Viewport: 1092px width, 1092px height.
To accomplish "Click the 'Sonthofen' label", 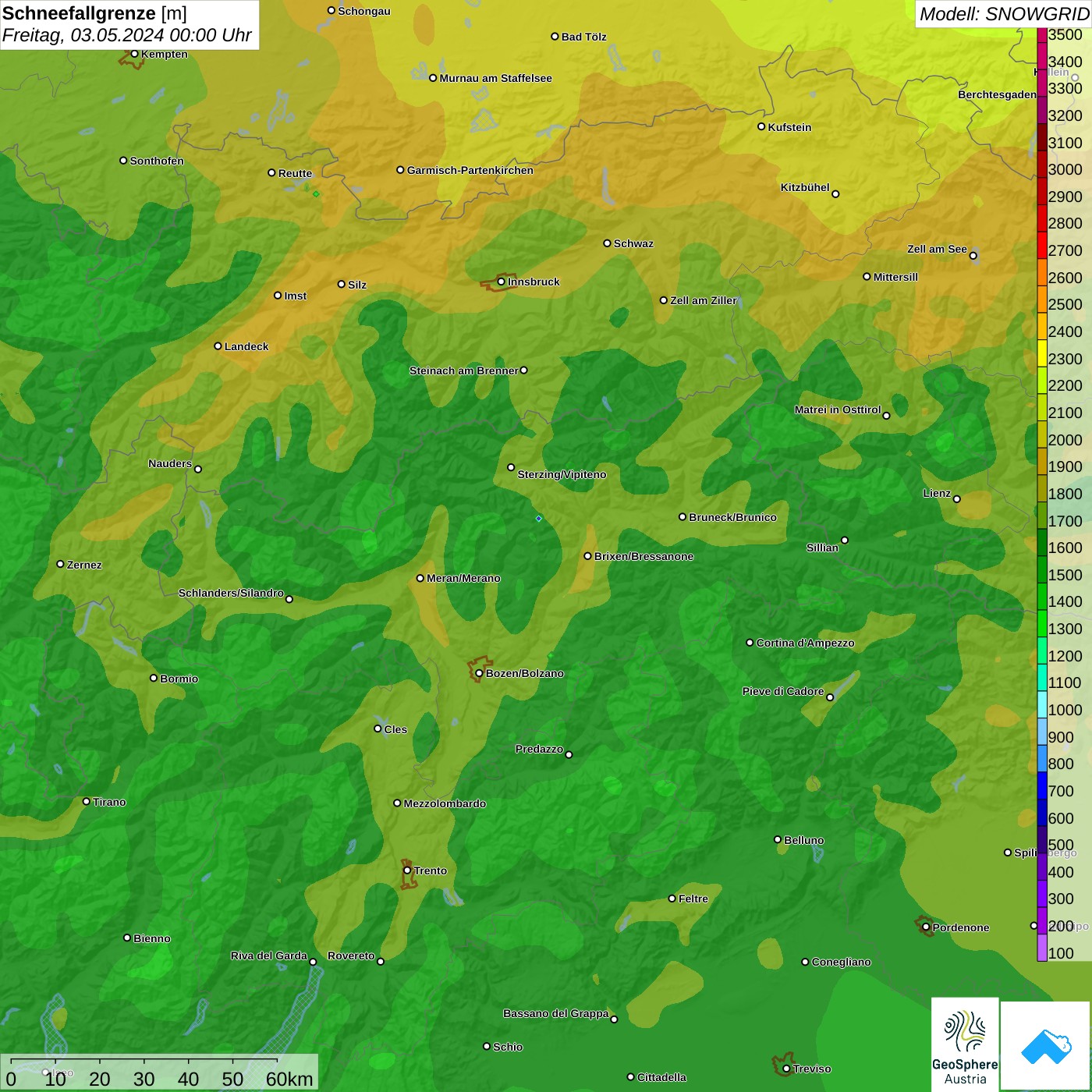I will tap(157, 161).
